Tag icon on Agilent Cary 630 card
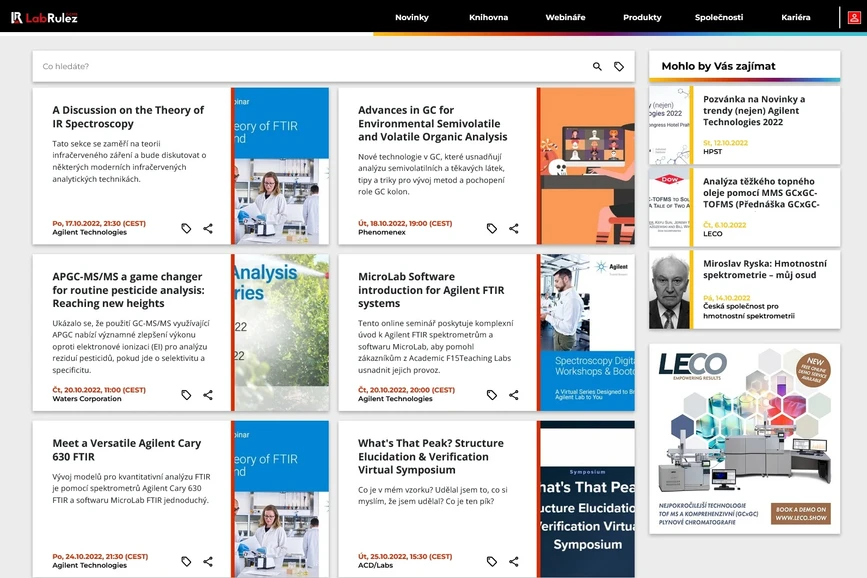The image size is (867, 578). coord(186,561)
